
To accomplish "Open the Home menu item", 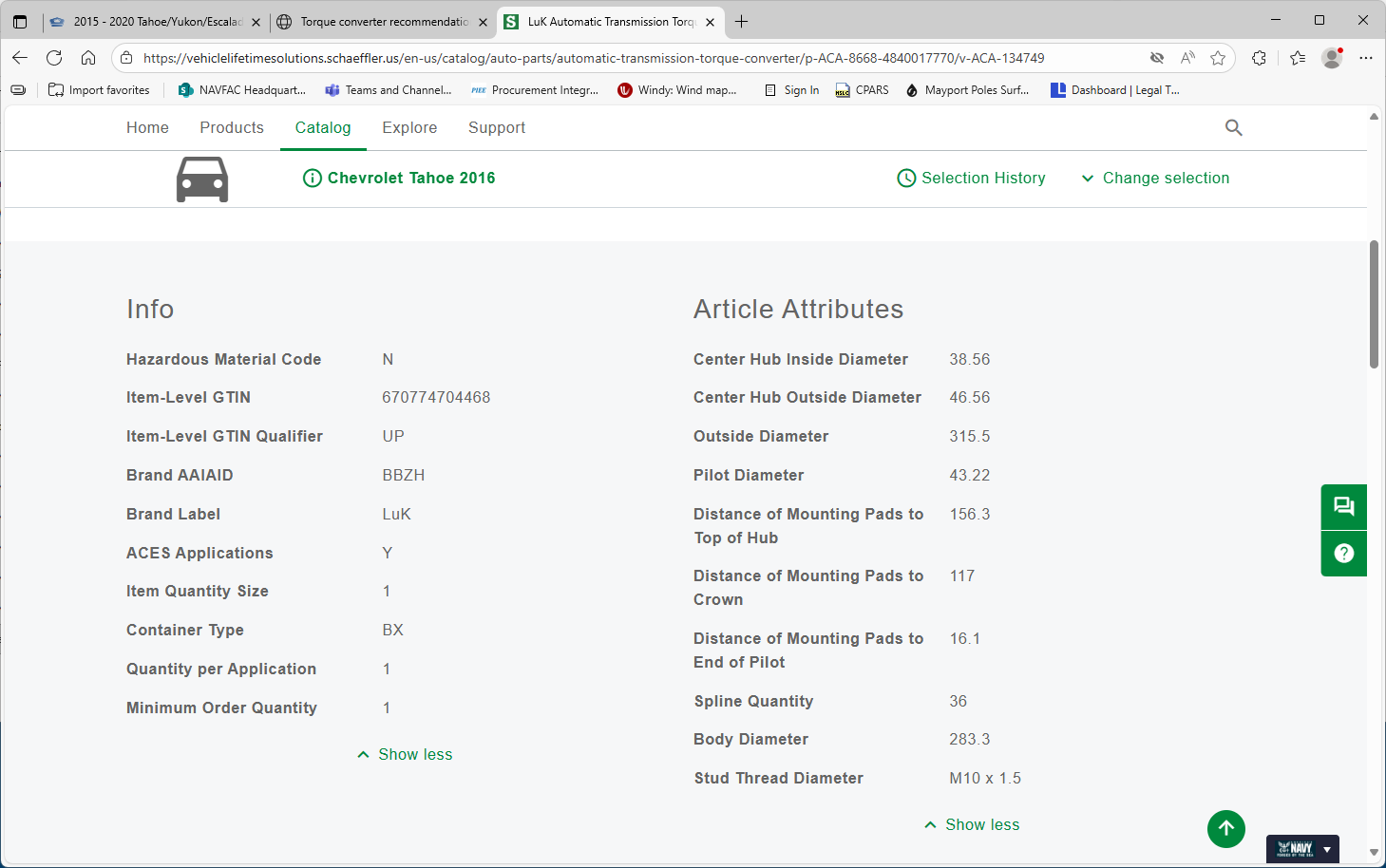I will pyautogui.click(x=147, y=127).
